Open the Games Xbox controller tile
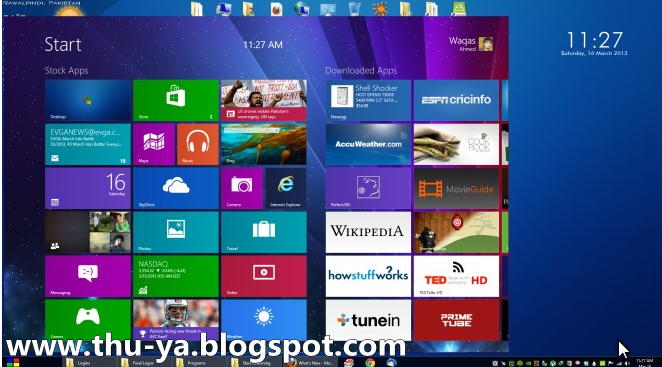 point(88,320)
